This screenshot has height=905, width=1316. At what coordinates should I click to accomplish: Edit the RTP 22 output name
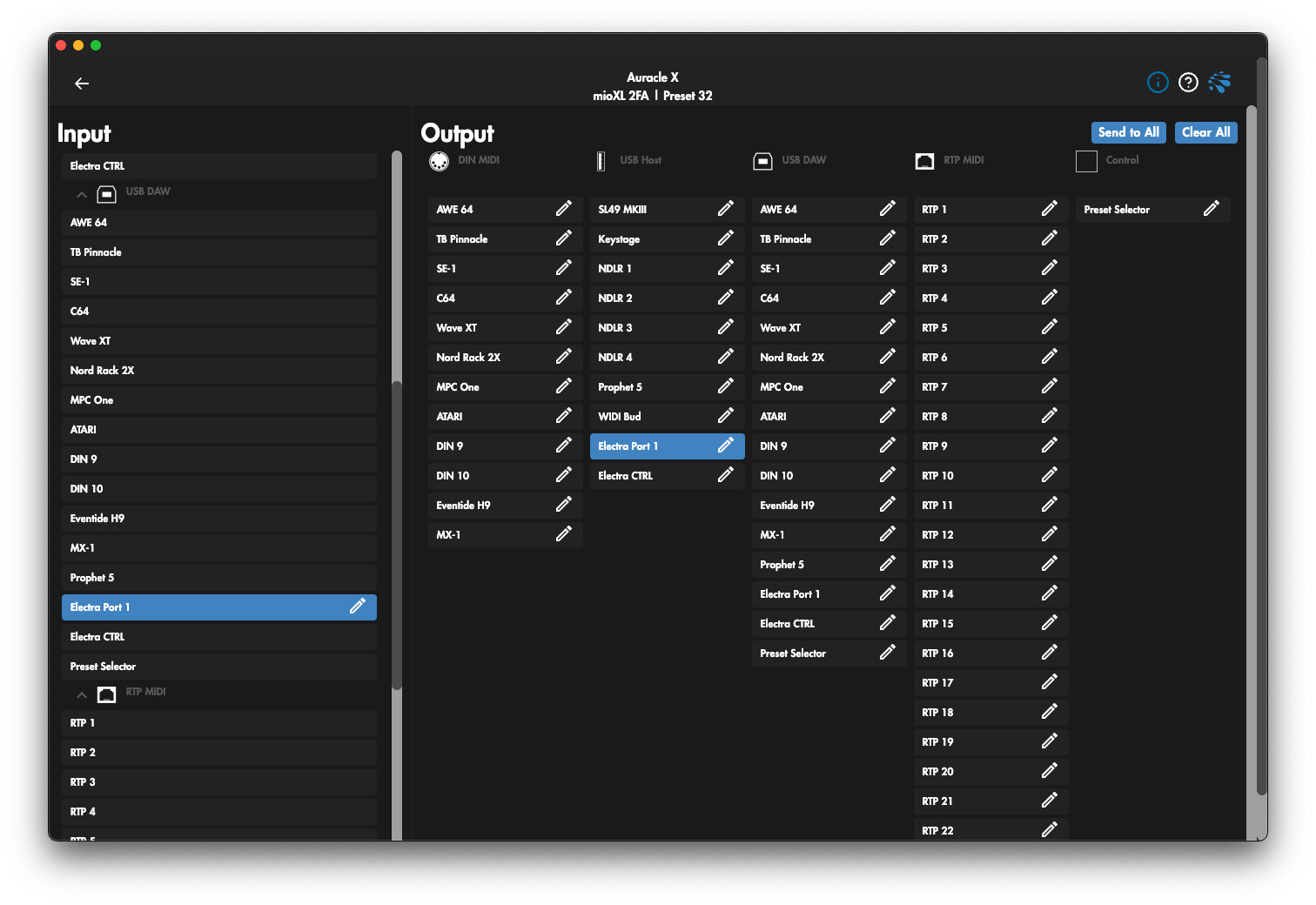(x=1048, y=830)
